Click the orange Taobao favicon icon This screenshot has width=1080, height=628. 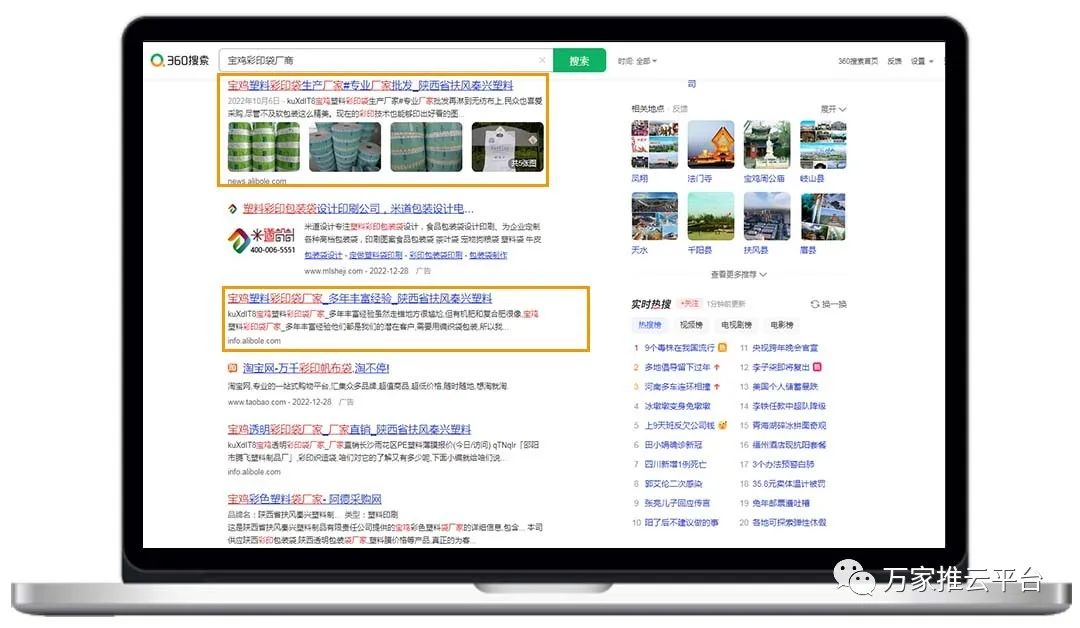pos(232,369)
